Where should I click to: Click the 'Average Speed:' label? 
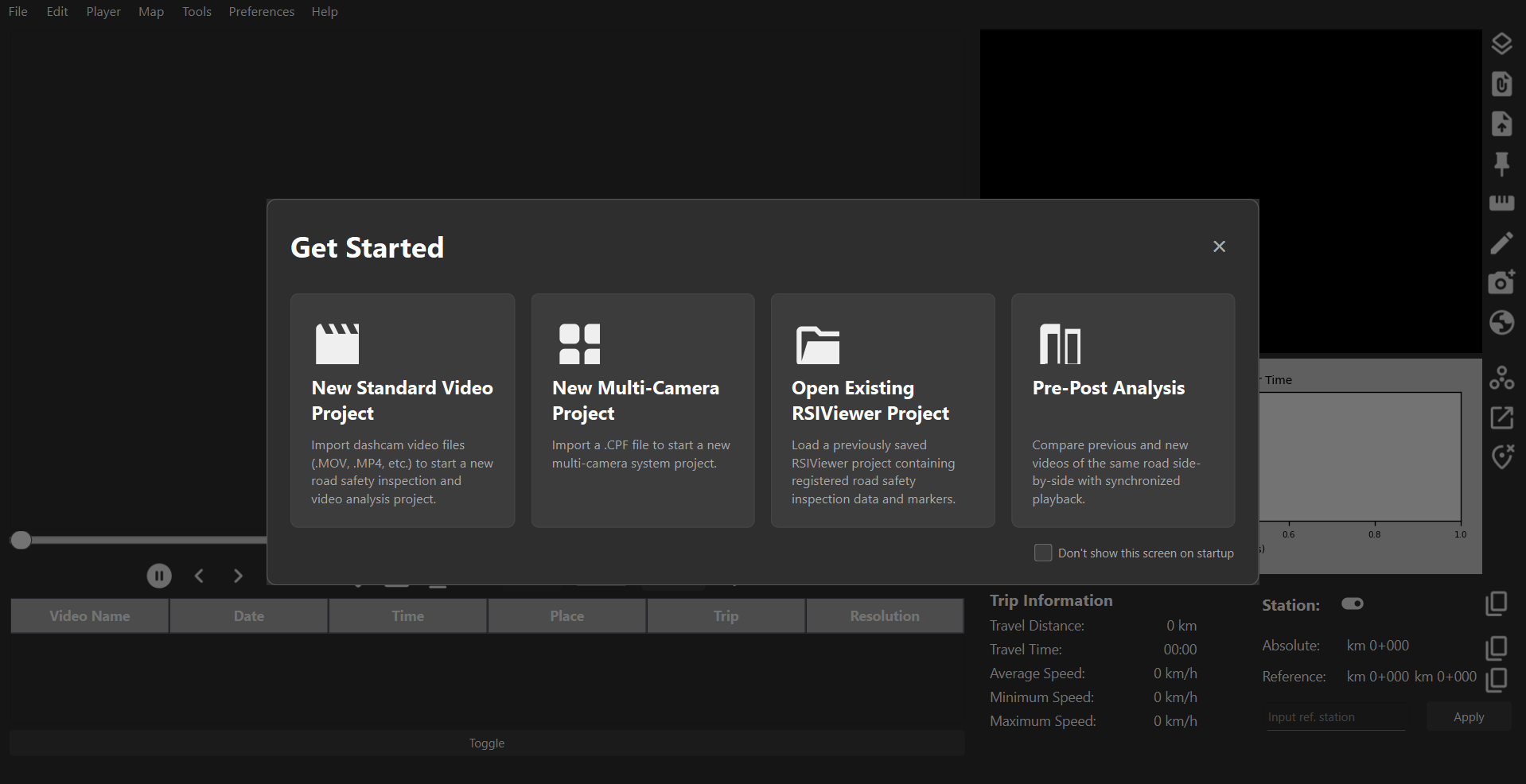point(1037,673)
